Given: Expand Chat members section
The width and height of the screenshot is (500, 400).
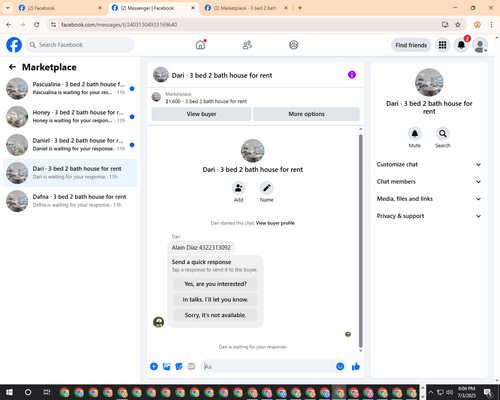Looking at the screenshot, I should (x=429, y=182).
